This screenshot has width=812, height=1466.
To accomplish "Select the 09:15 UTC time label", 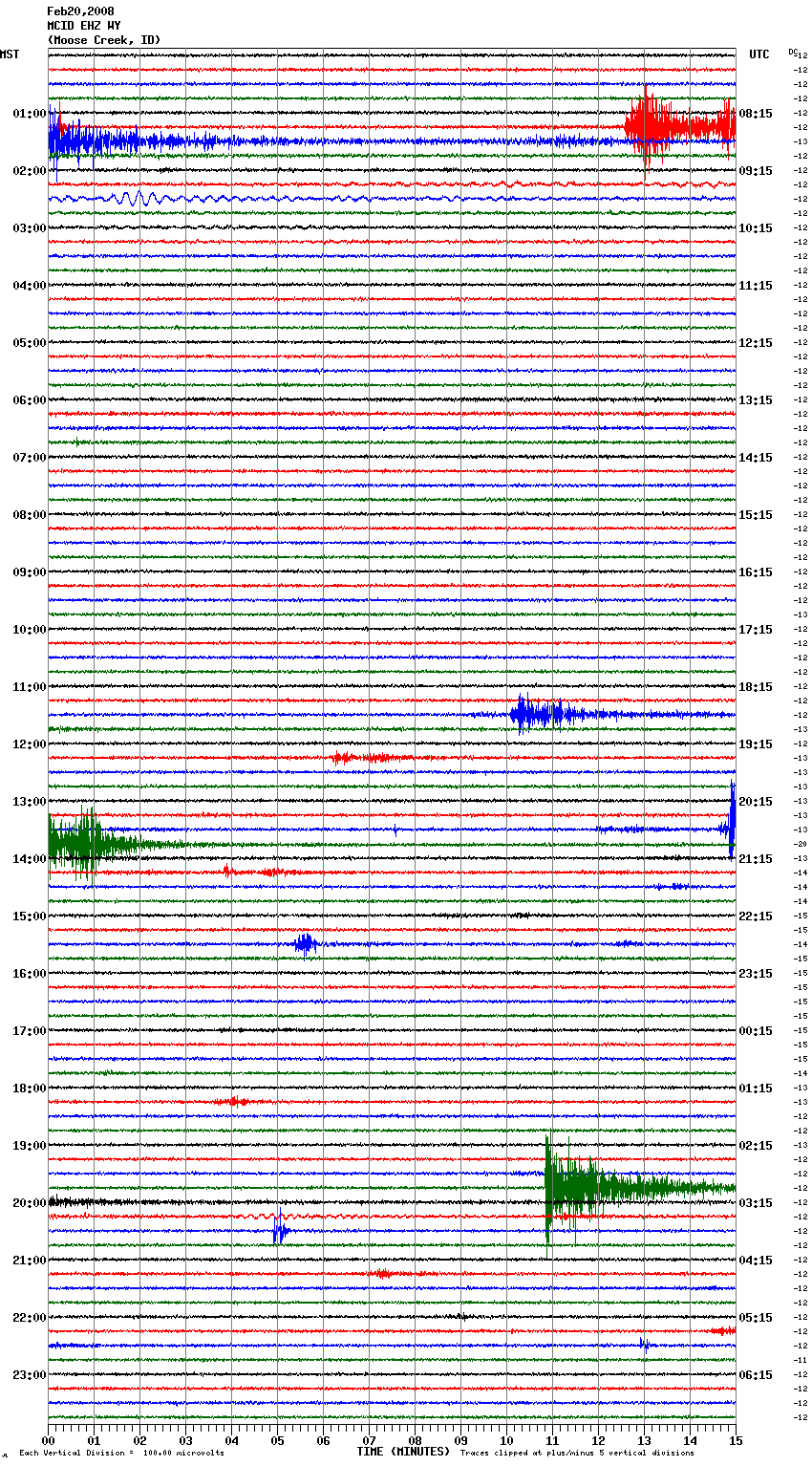I will 756,171.
